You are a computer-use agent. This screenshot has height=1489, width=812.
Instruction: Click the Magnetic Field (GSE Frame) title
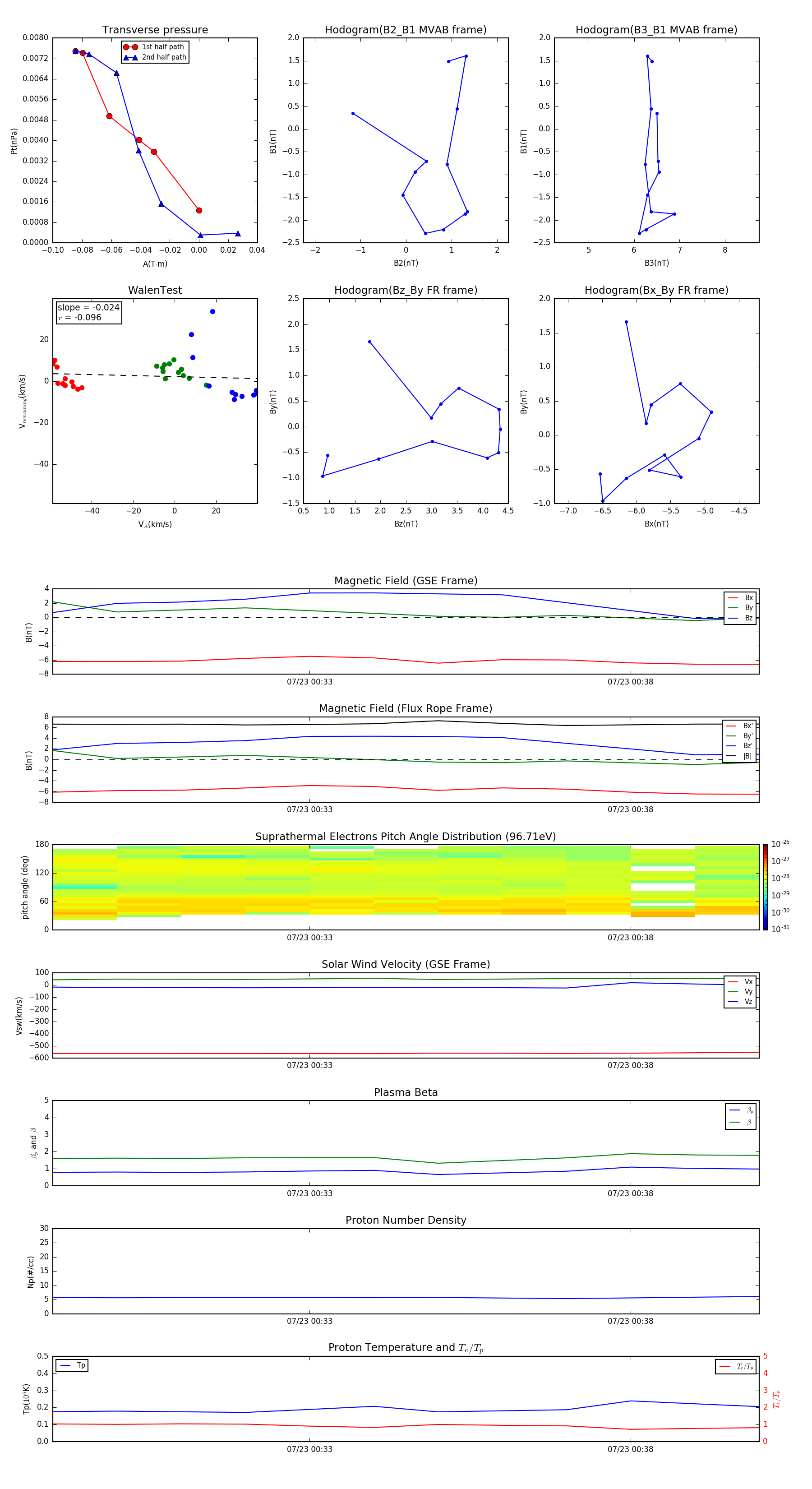click(406, 581)
